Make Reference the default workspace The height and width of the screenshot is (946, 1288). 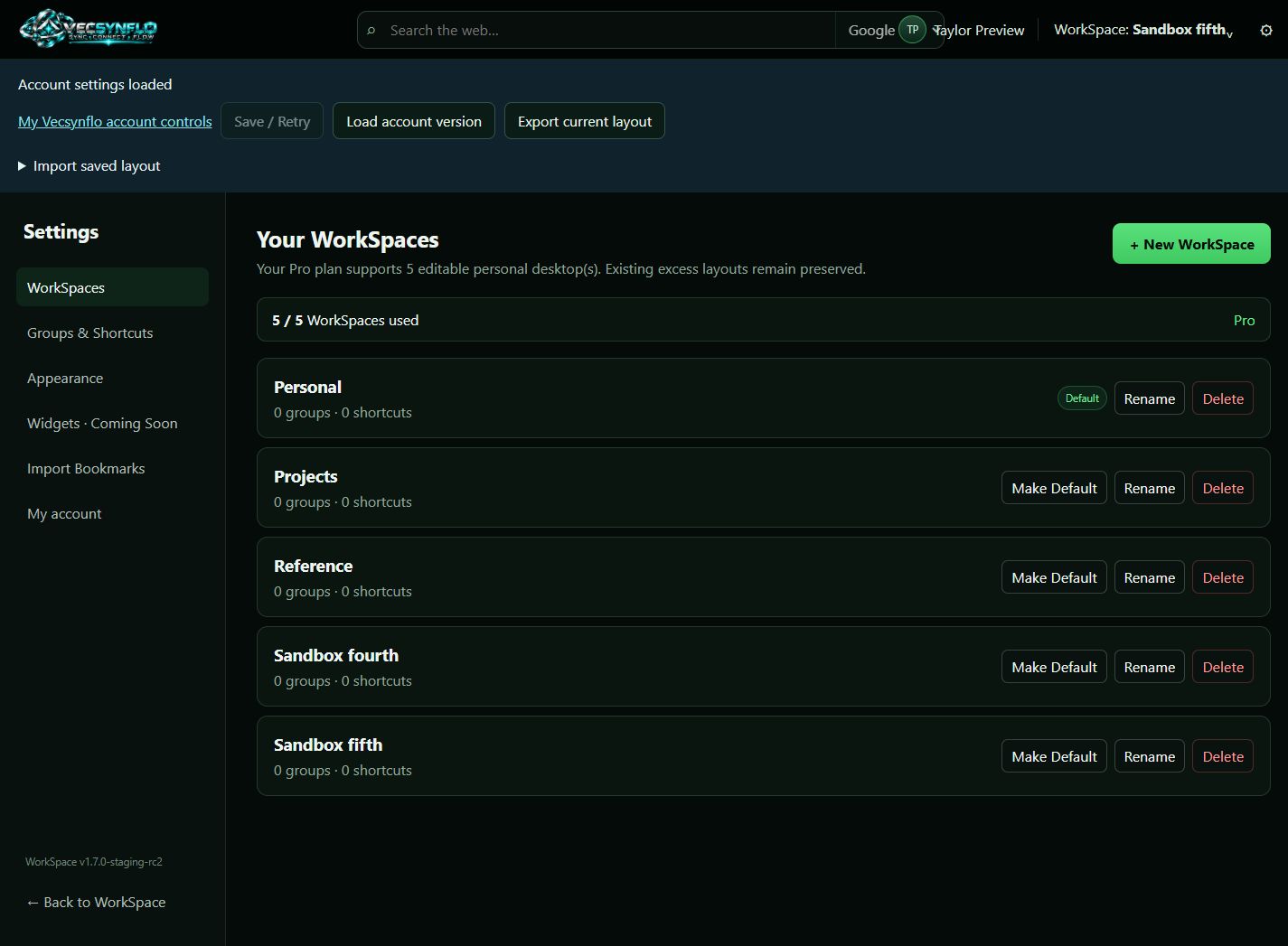(1054, 577)
